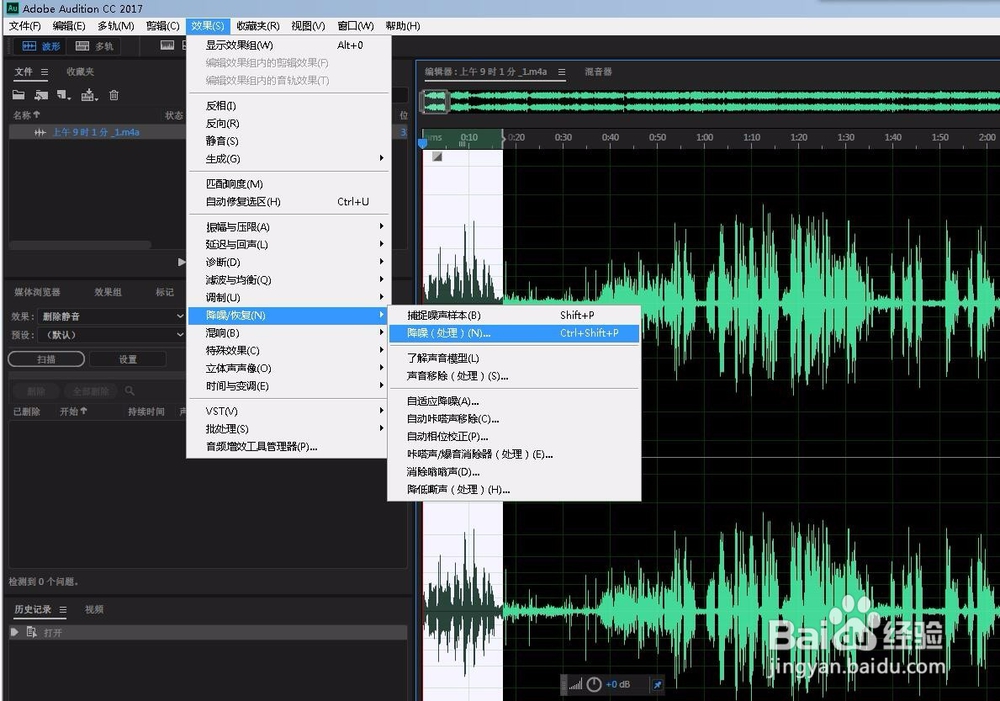Click the Import File icon
This screenshot has width=1000, height=701.
pyautogui.click(x=41, y=95)
